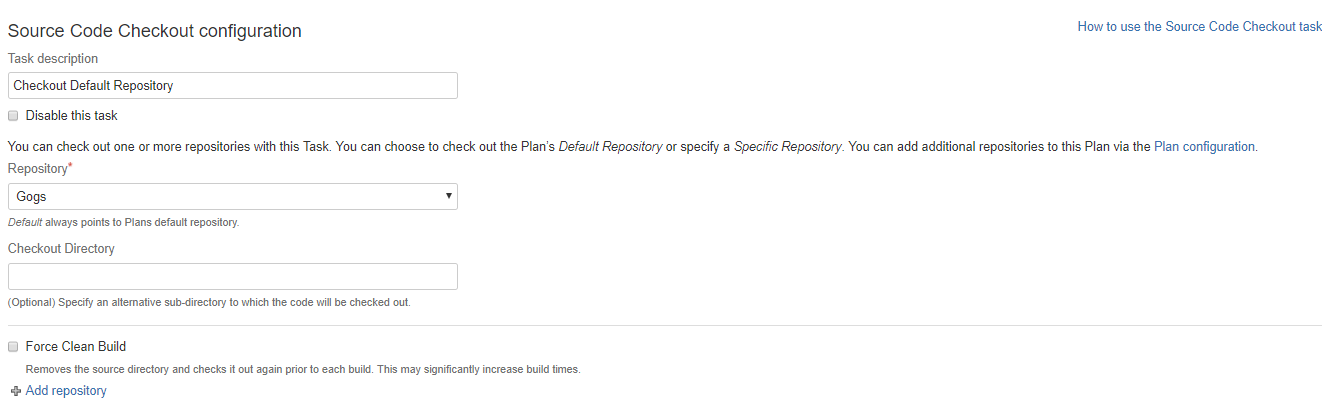Open the Plan configuration link
This screenshot has height=405, width=1328.
[1205, 146]
